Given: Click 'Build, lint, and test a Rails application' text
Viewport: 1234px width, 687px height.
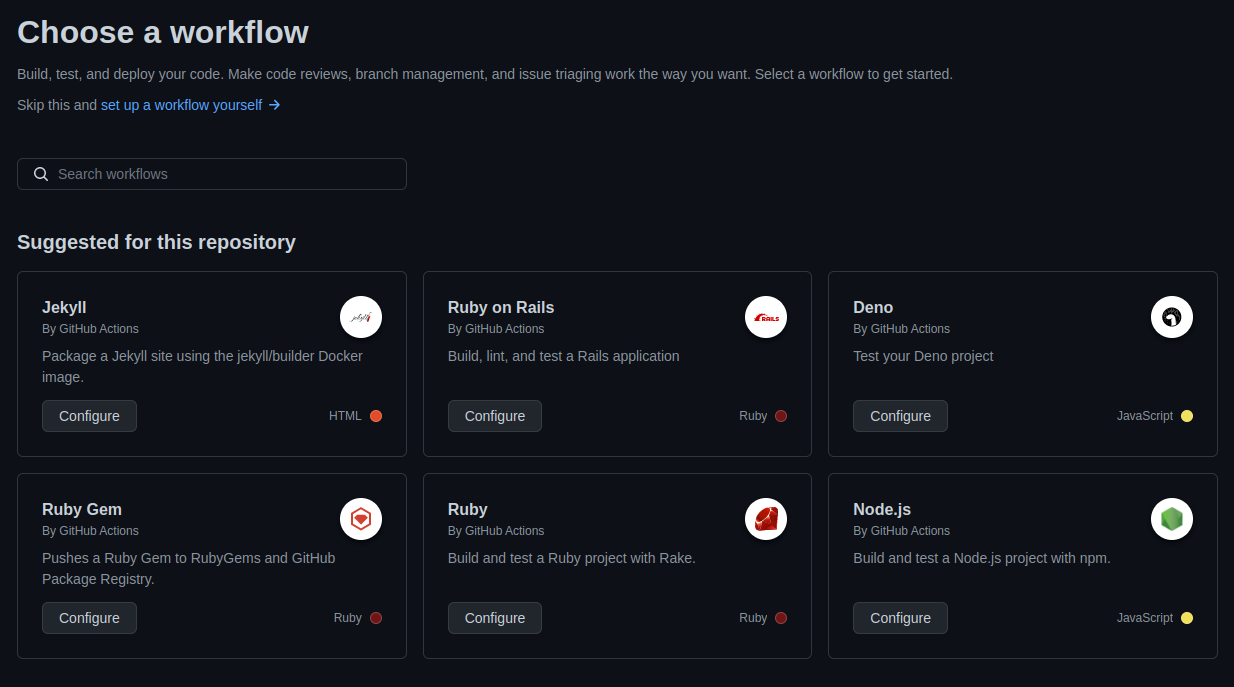Looking at the screenshot, I should tap(564, 356).
